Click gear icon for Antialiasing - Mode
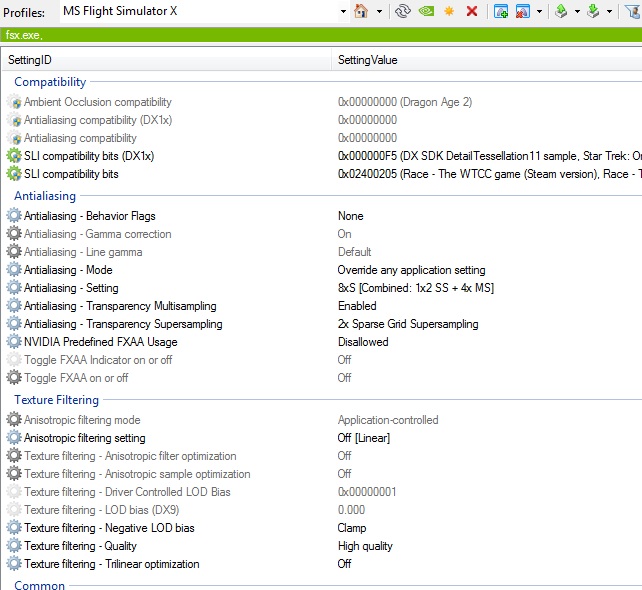 [14, 269]
